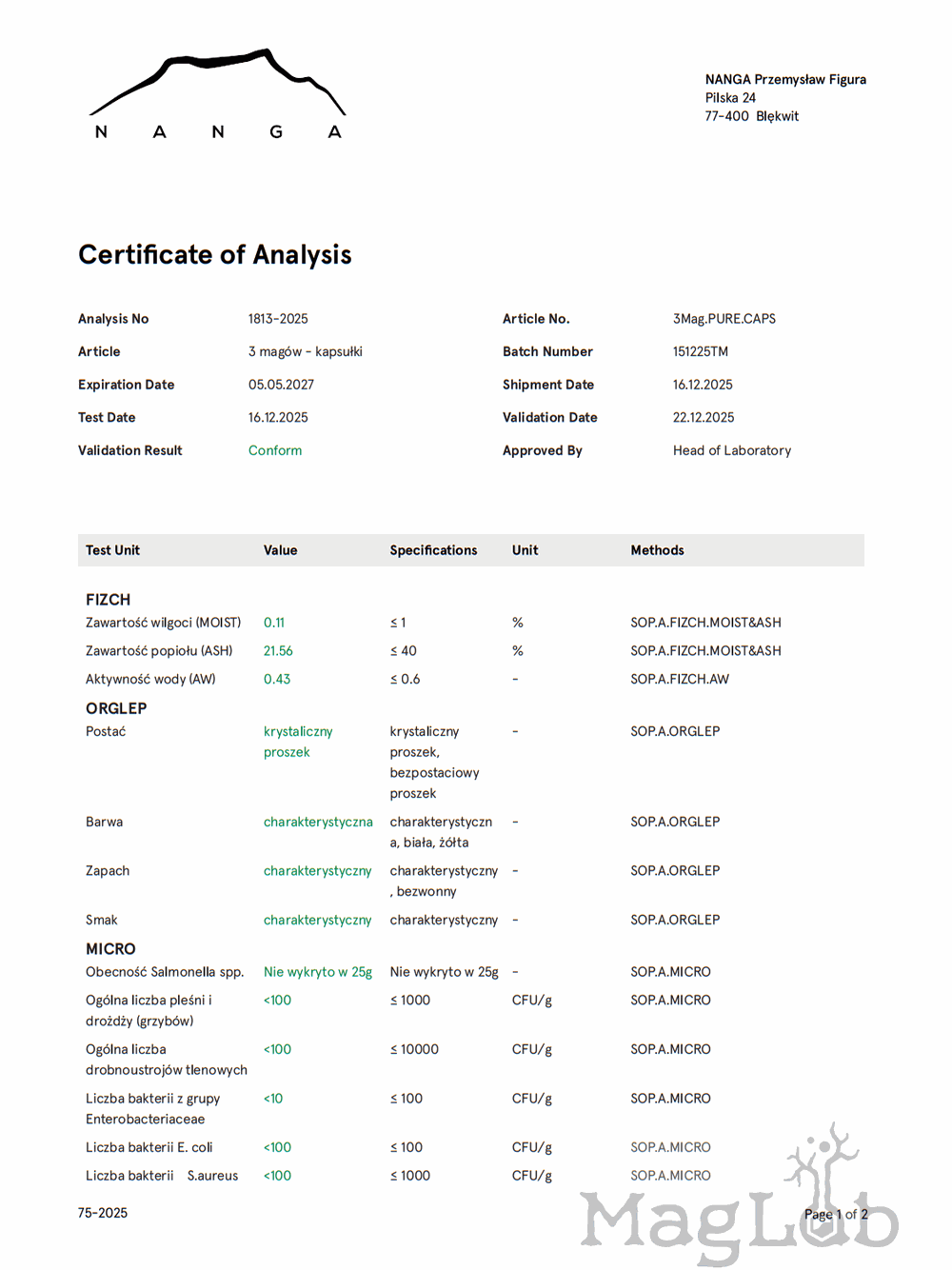Click the company name NANGA Przemysław Figura
This screenshot has width=952, height=1270.
785,80
